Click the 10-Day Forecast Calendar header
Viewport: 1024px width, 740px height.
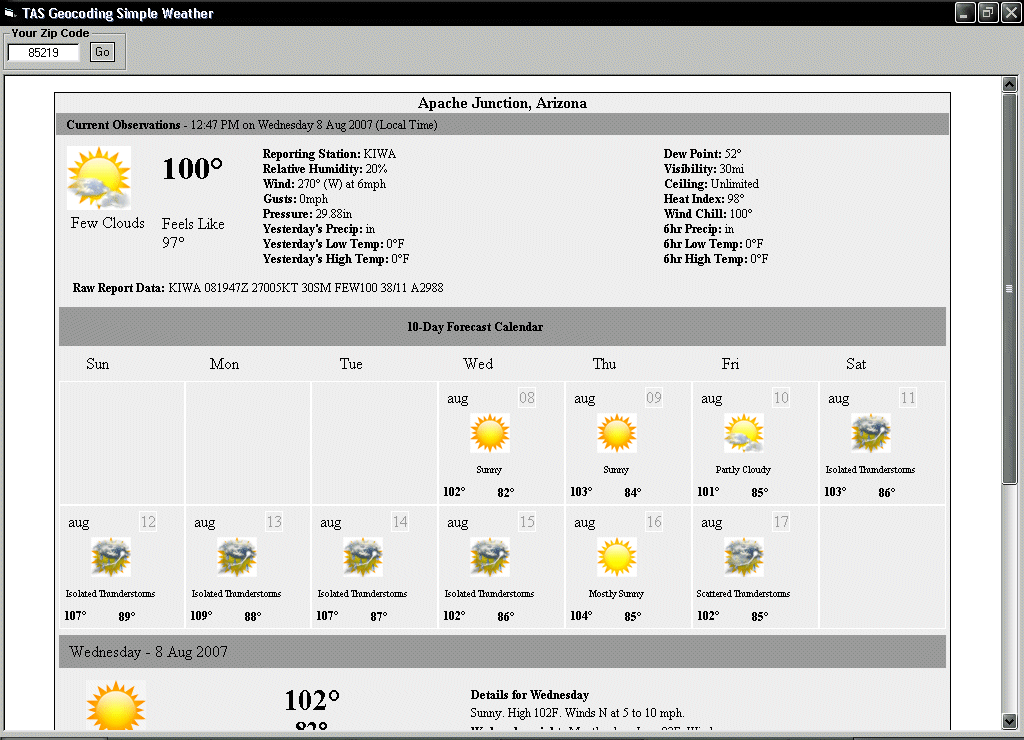click(x=502, y=327)
